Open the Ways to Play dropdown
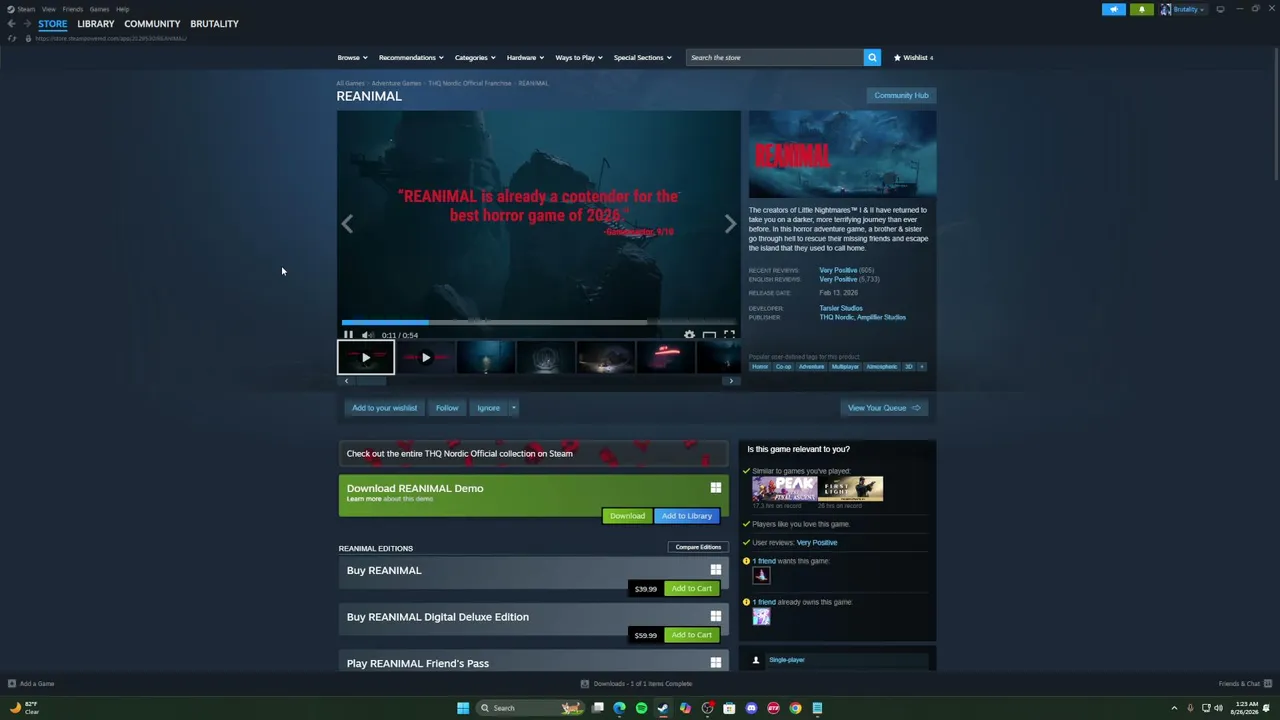The width and height of the screenshot is (1280, 720). click(579, 58)
